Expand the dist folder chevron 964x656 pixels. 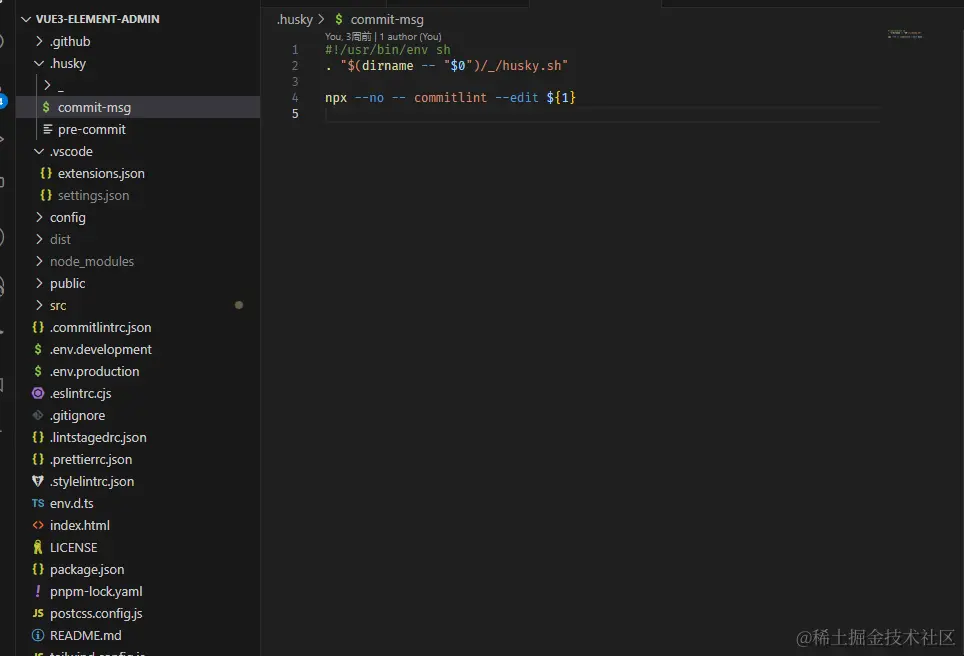[39, 239]
